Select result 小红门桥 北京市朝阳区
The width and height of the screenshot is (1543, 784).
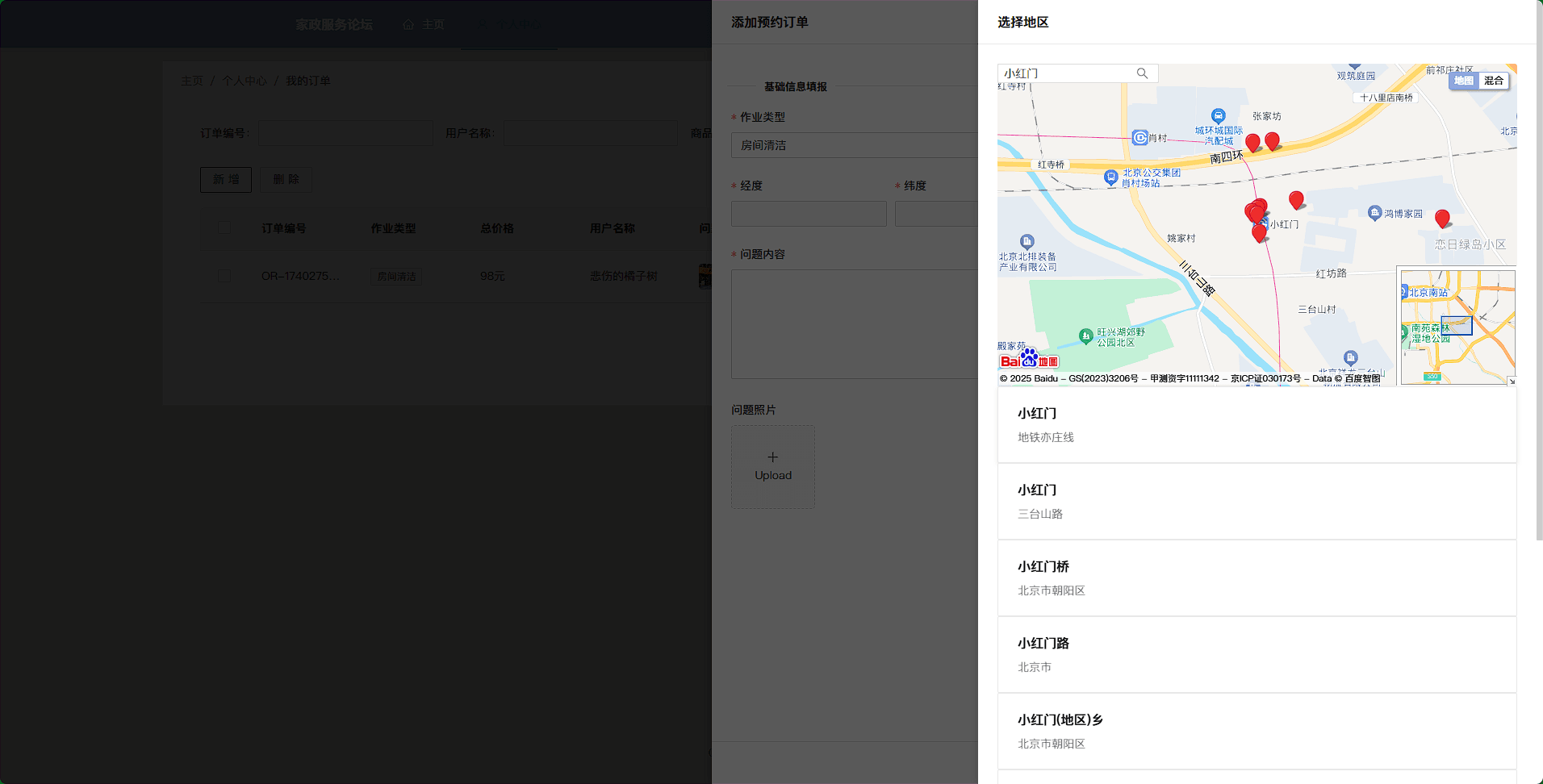1257,578
